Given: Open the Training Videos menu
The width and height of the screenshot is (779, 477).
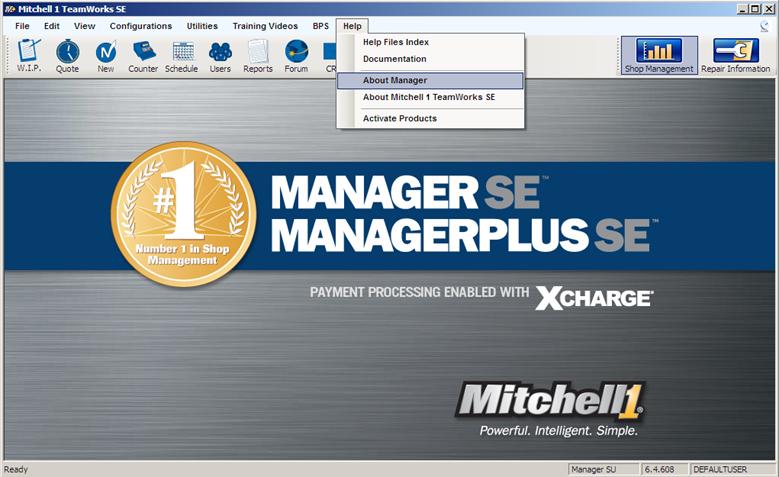Looking at the screenshot, I should tap(265, 26).
